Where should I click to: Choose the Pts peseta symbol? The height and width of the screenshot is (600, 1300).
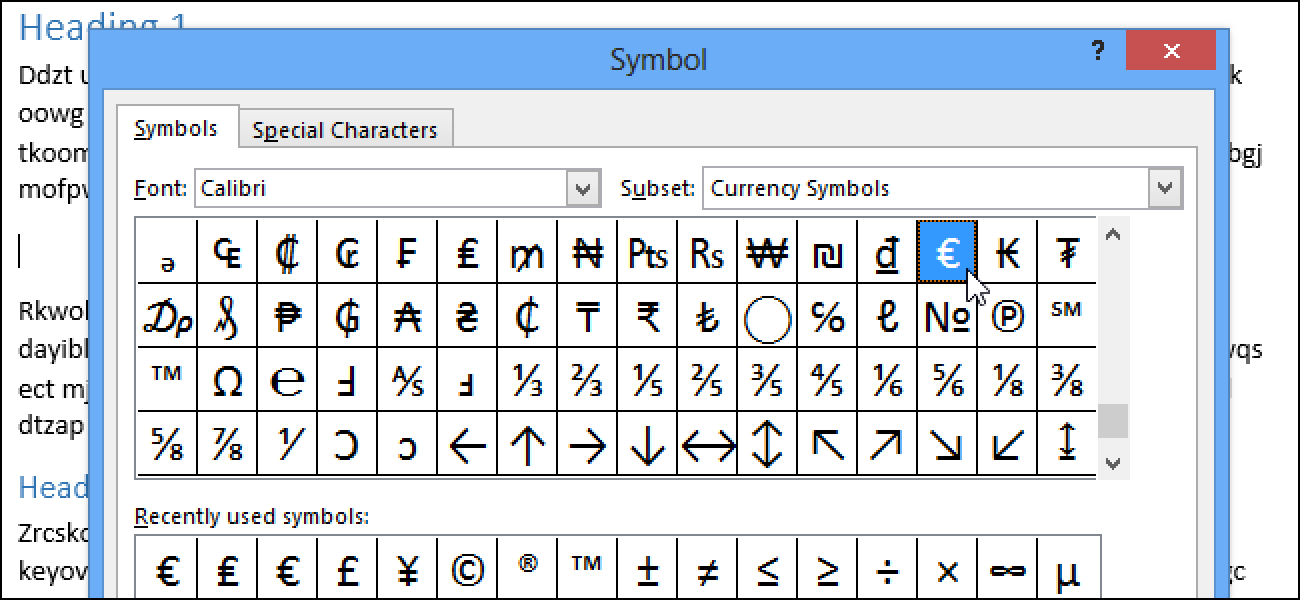tap(647, 253)
